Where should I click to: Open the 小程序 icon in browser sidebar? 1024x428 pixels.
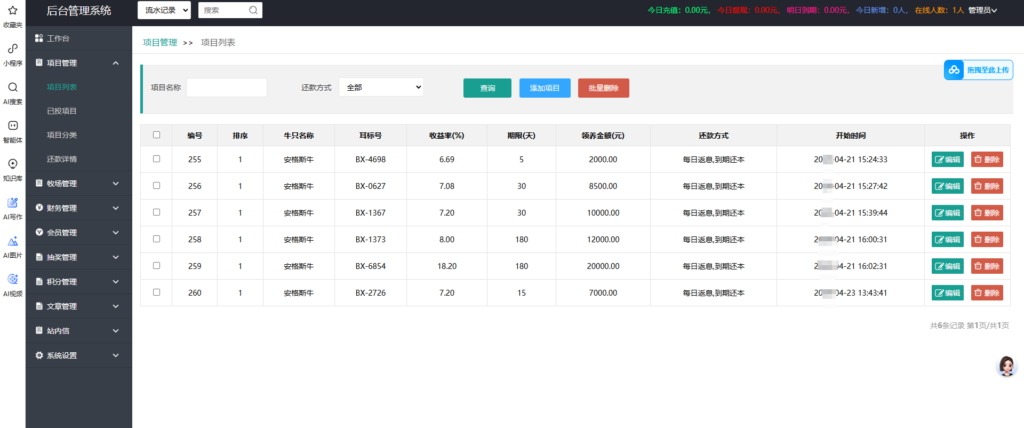point(12,48)
